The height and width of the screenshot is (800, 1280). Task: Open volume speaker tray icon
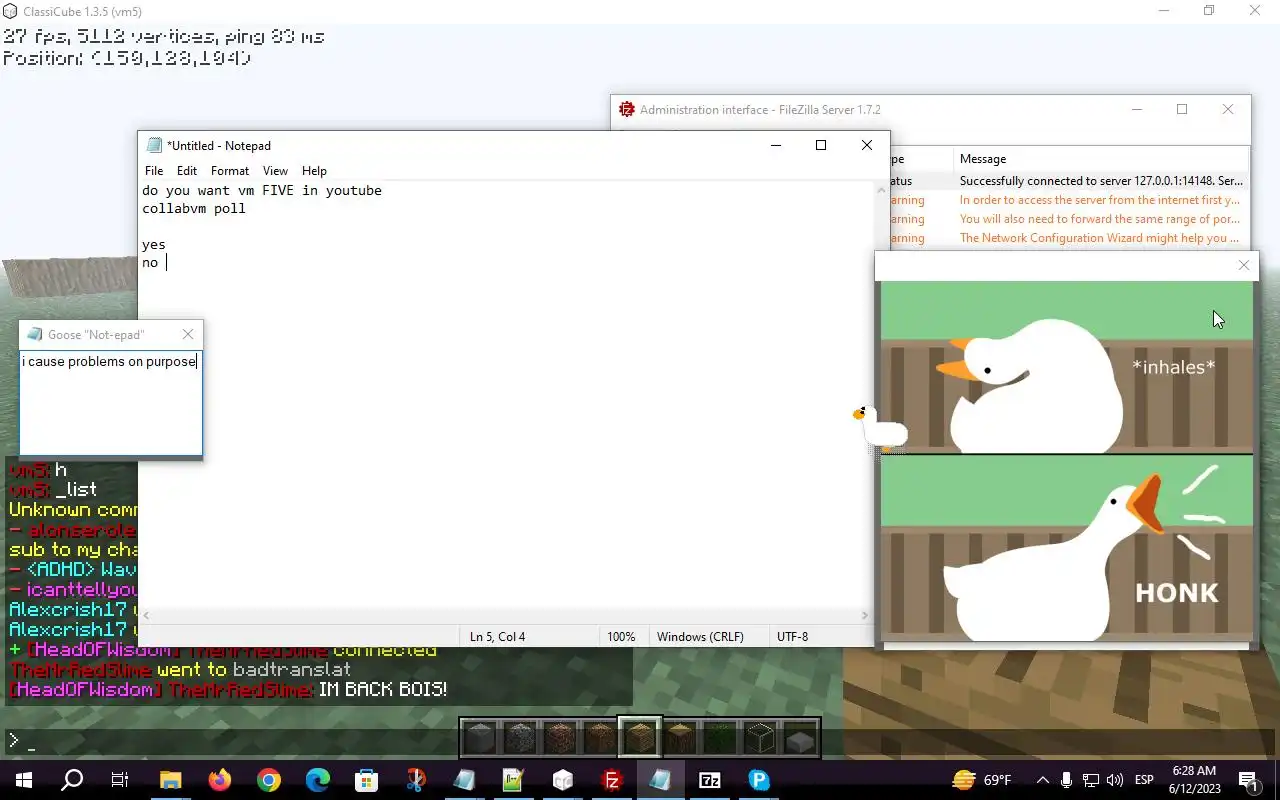pos(1115,780)
